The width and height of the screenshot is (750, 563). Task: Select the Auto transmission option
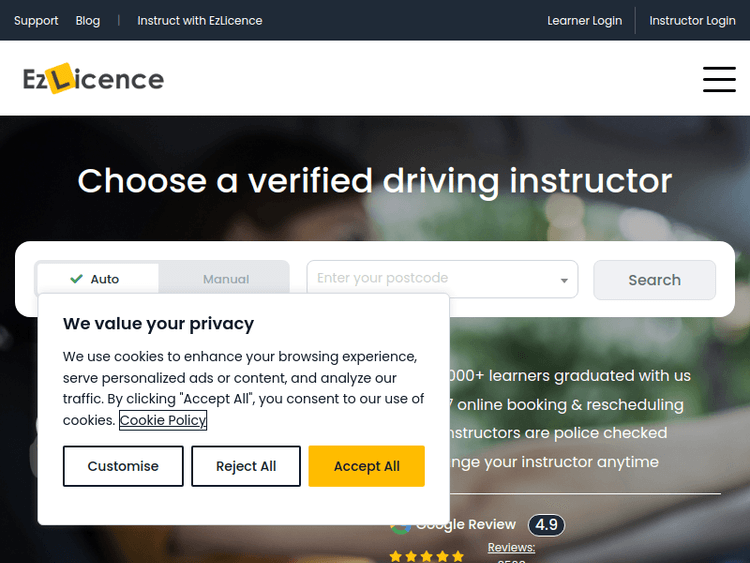coord(98,279)
